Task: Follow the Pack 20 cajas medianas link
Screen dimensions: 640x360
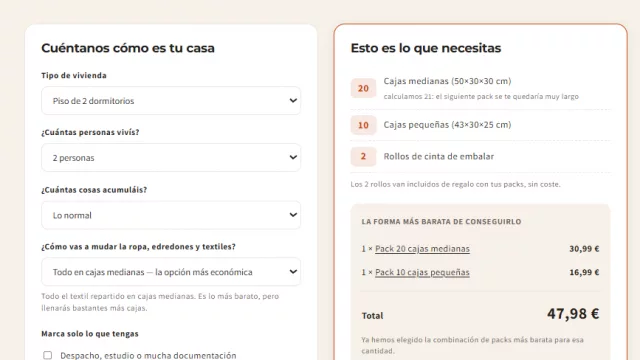Action: (x=422, y=249)
